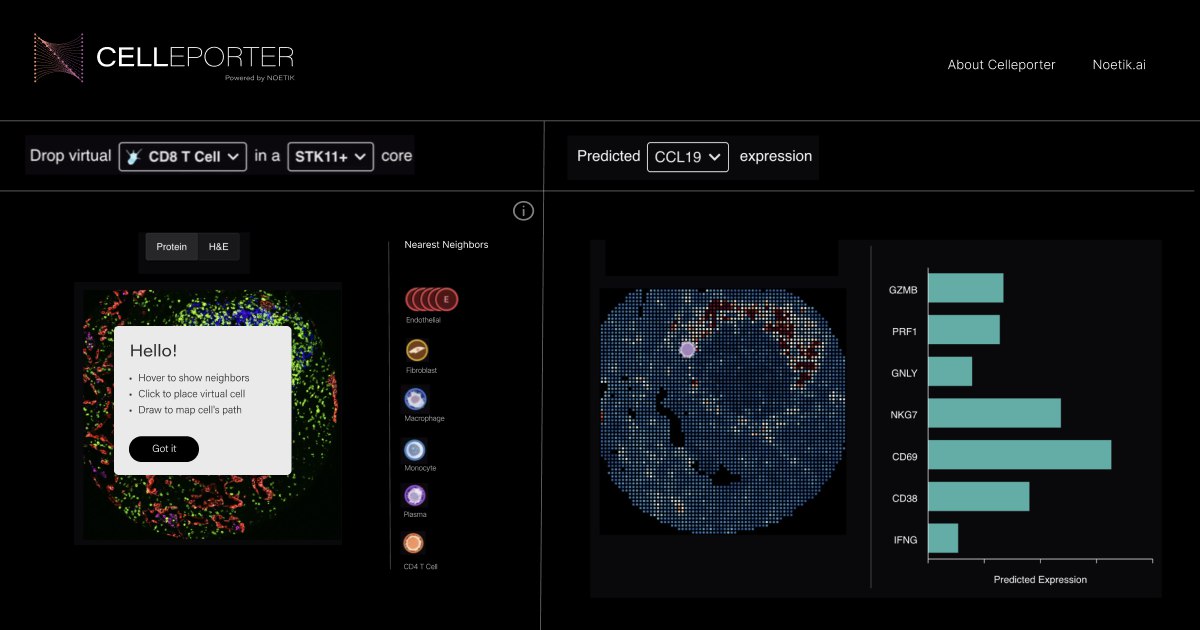Viewport: 1200px width, 630px height.
Task: Switch view to H&E
Action: click(218, 247)
